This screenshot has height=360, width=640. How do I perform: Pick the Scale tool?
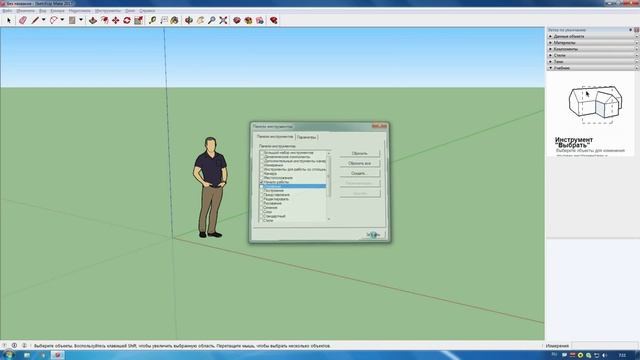138,20
